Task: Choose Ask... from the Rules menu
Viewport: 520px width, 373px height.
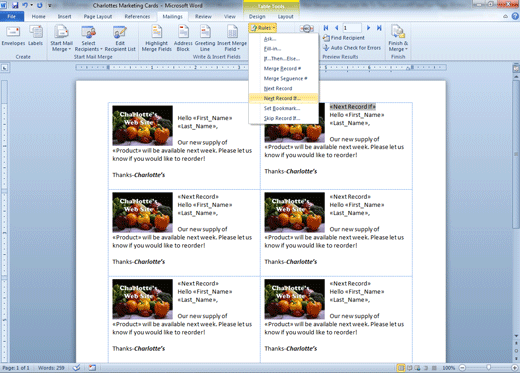Action: [x=284, y=39]
